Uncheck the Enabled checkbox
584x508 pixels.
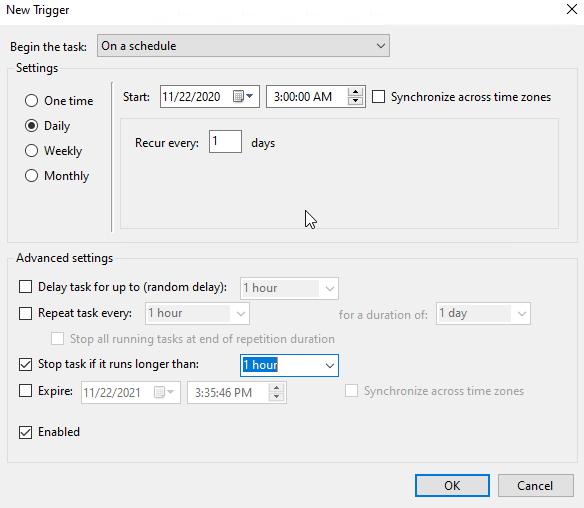click(x=25, y=432)
